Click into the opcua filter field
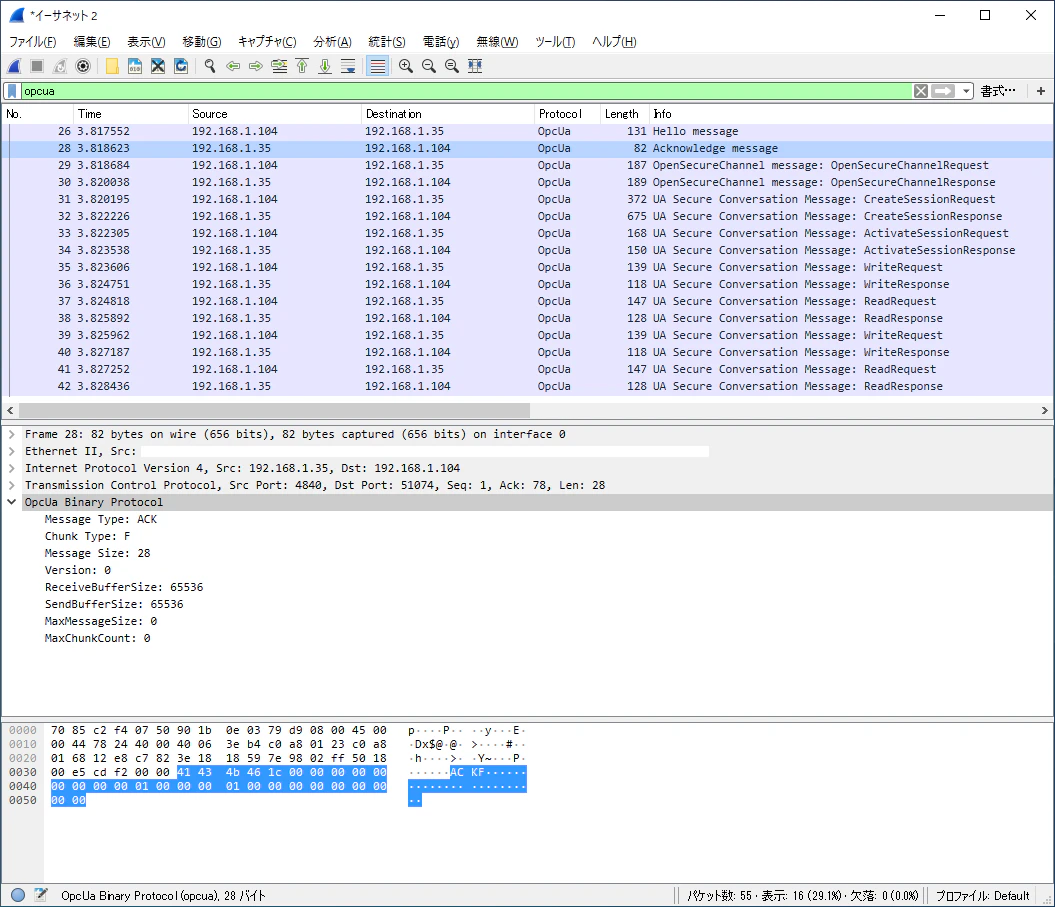The width and height of the screenshot is (1055, 907). 466,91
